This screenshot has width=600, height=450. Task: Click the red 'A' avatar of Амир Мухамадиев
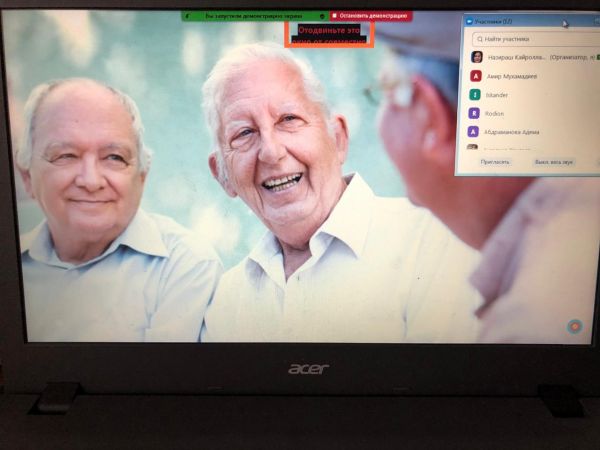tap(476, 76)
